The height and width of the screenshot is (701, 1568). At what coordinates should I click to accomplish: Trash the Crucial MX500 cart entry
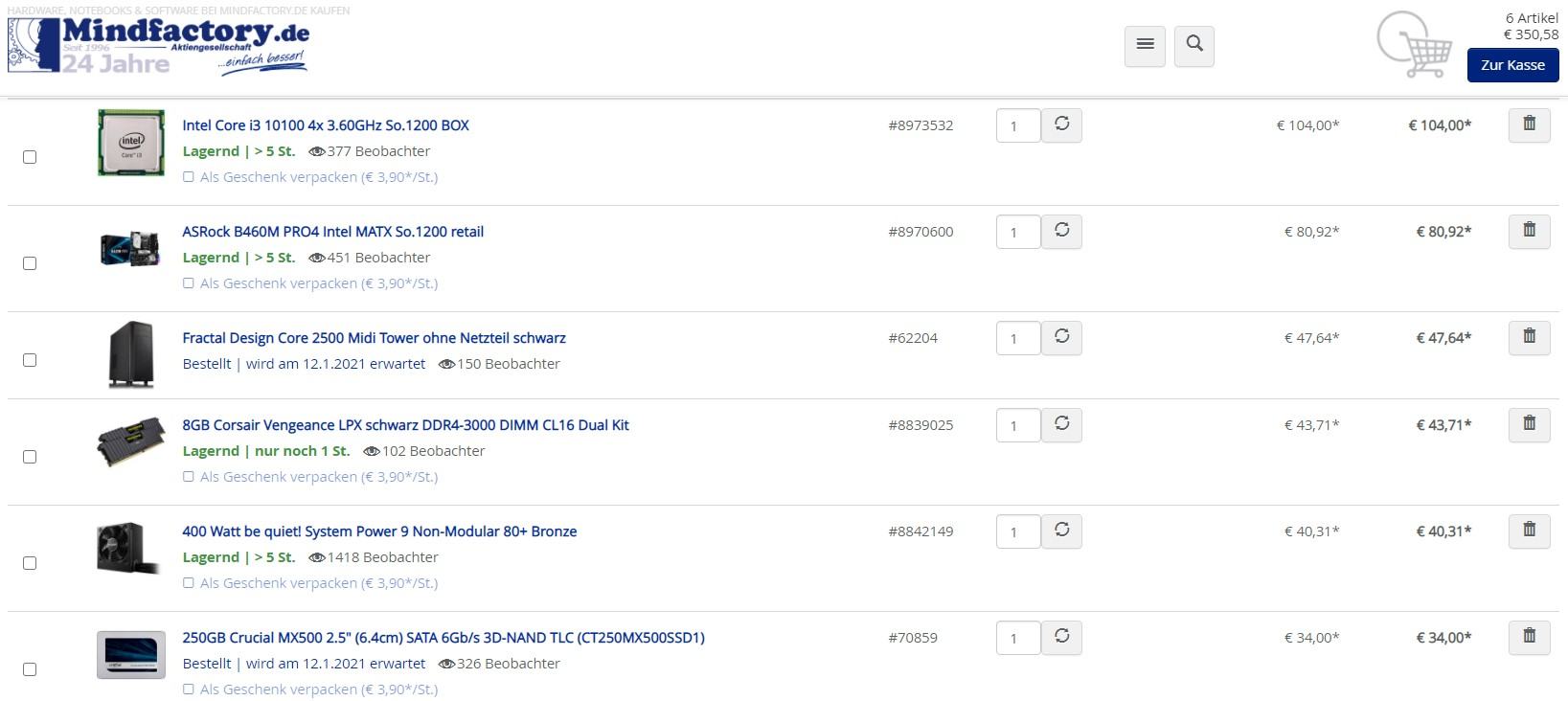(1529, 637)
